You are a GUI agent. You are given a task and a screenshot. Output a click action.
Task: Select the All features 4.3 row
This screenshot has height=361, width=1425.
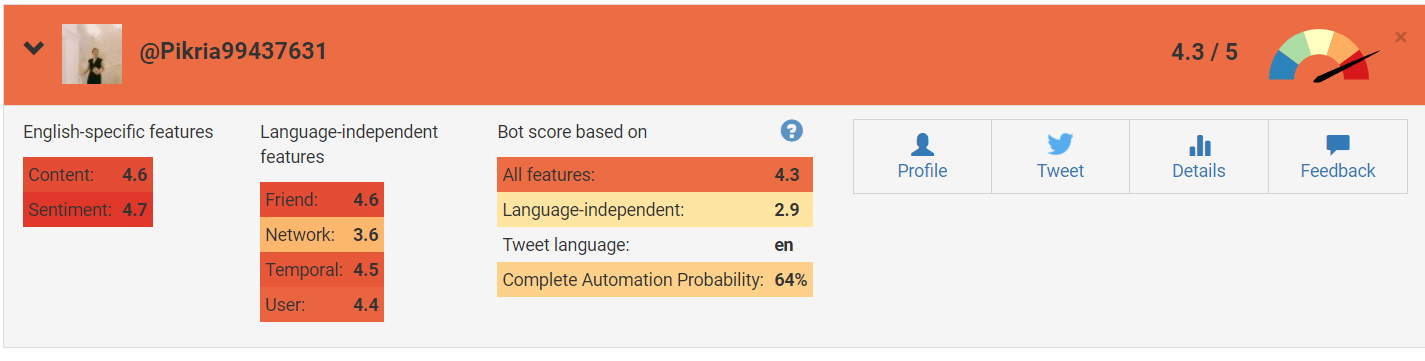pyautogui.click(x=655, y=175)
